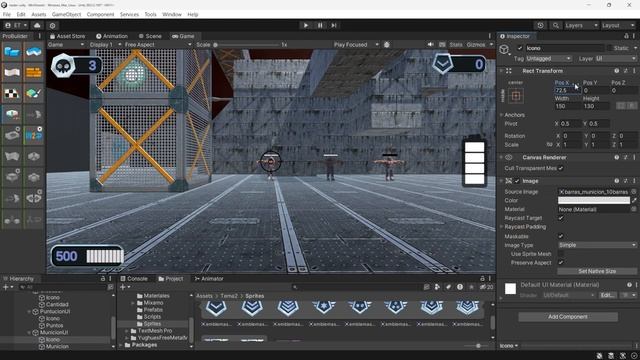Click the Pos X input field
The width and height of the screenshot is (640, 360).
tap(568, 91)
